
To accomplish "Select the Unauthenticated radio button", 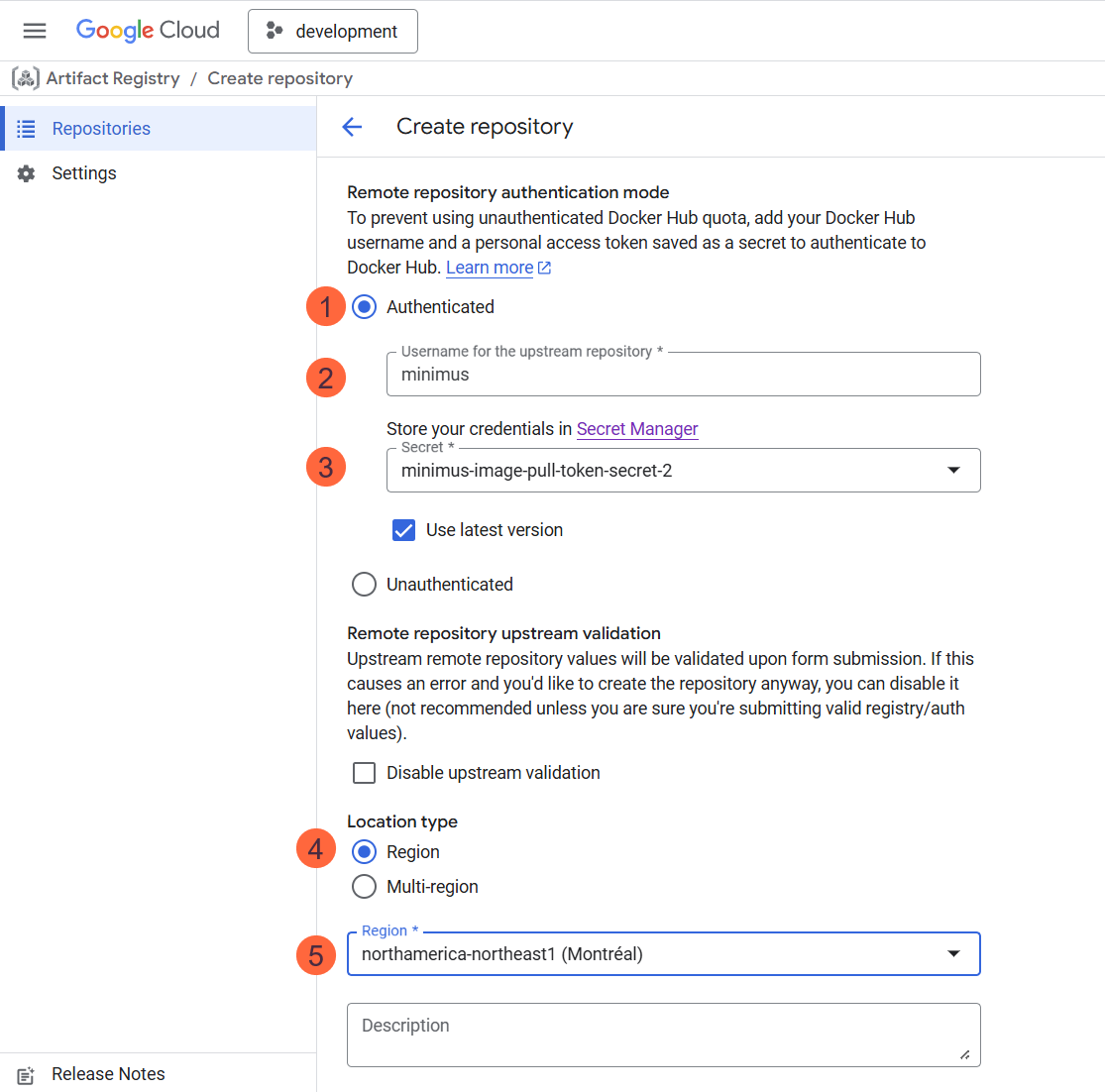I will [x=364, y=584].
